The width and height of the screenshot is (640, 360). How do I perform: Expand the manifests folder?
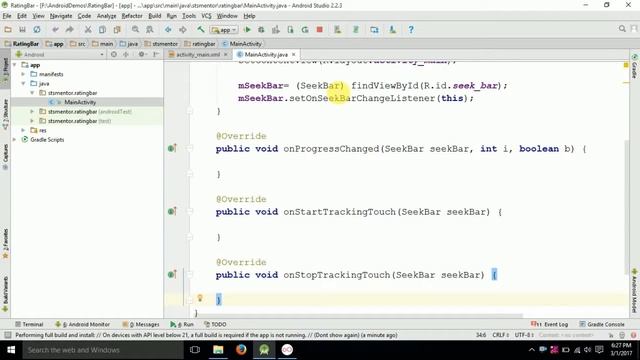[23, 74]
